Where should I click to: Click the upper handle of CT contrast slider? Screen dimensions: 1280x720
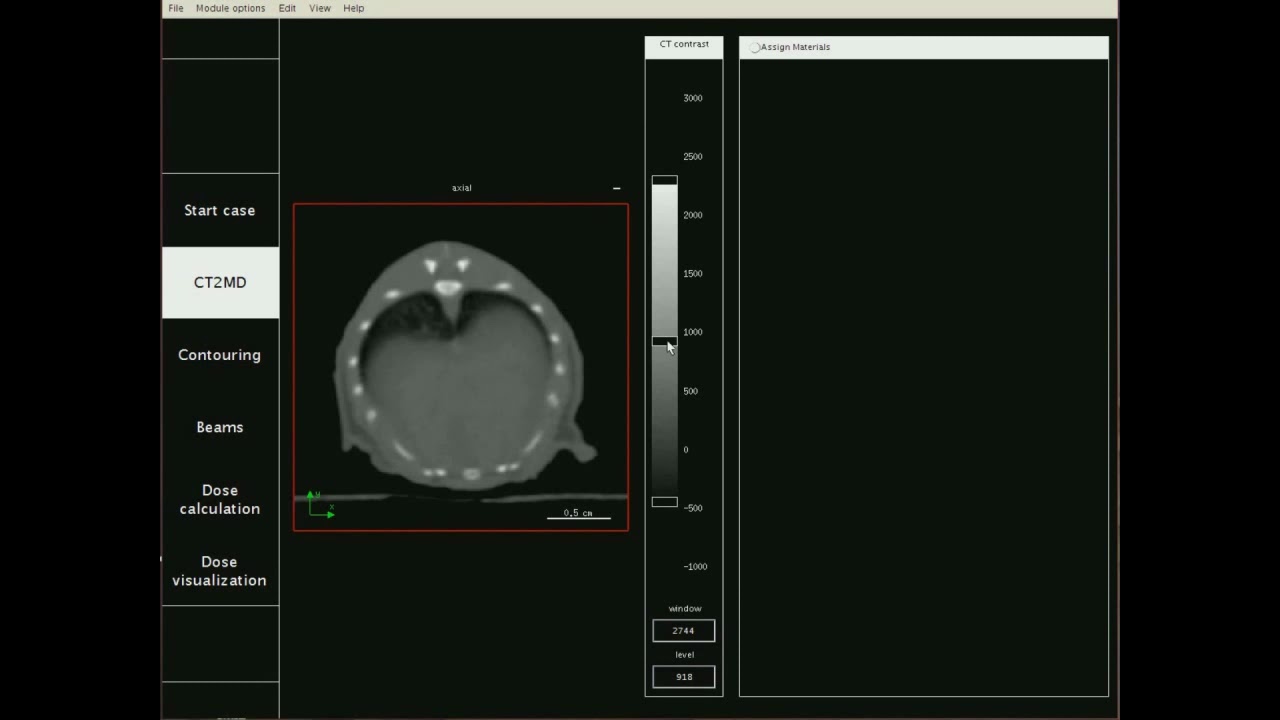click(665, 180)
